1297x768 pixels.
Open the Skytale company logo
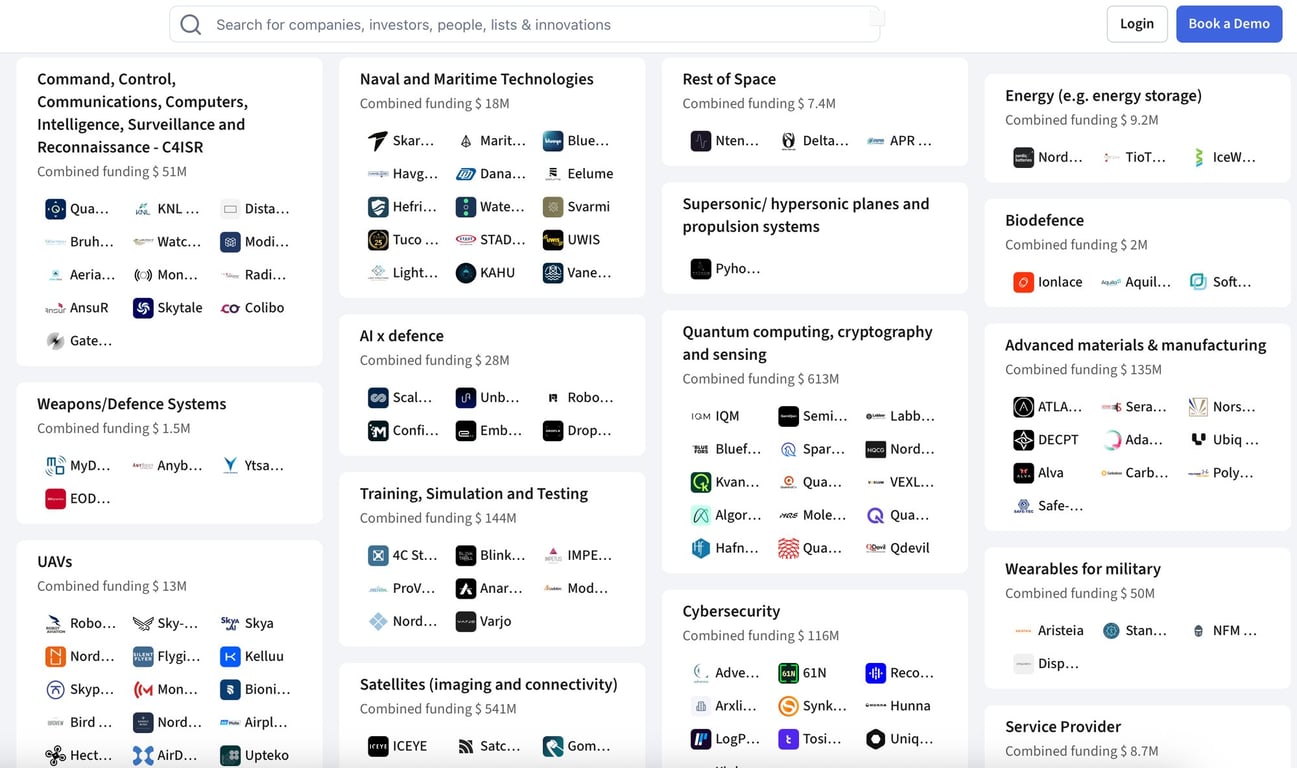(x=143, y=308)
